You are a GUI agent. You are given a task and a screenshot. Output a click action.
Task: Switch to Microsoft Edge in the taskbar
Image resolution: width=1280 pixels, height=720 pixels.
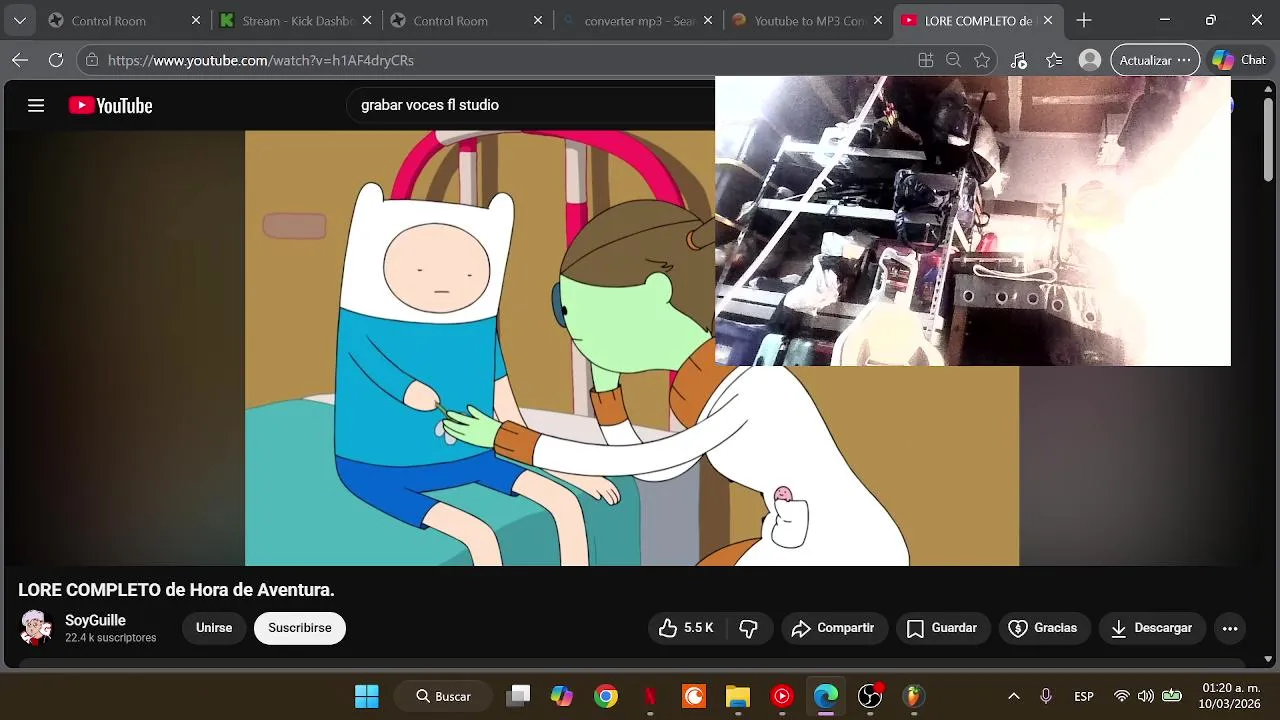(826, 696)
